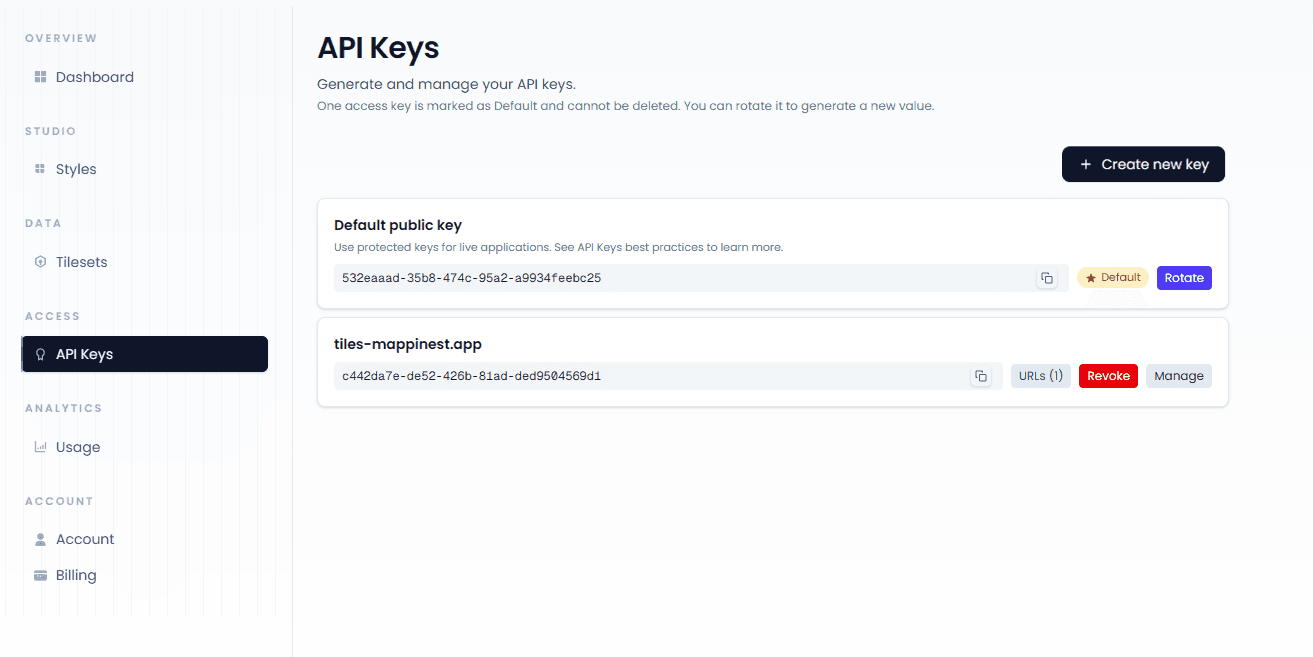1313x657 pixels.
Task: Click the Tilesets globe icon
Action: [40, 261]
